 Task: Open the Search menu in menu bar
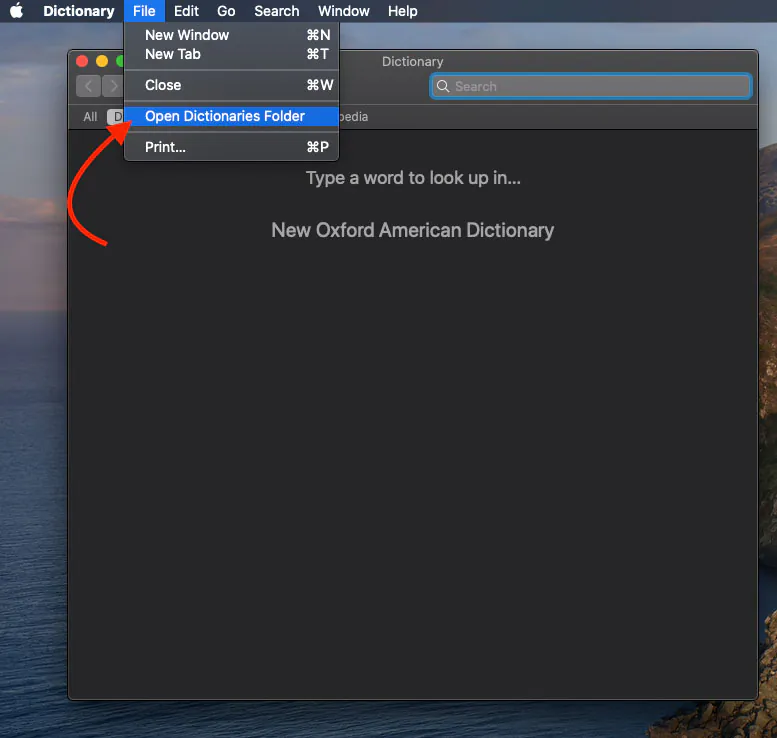[276, 11]
